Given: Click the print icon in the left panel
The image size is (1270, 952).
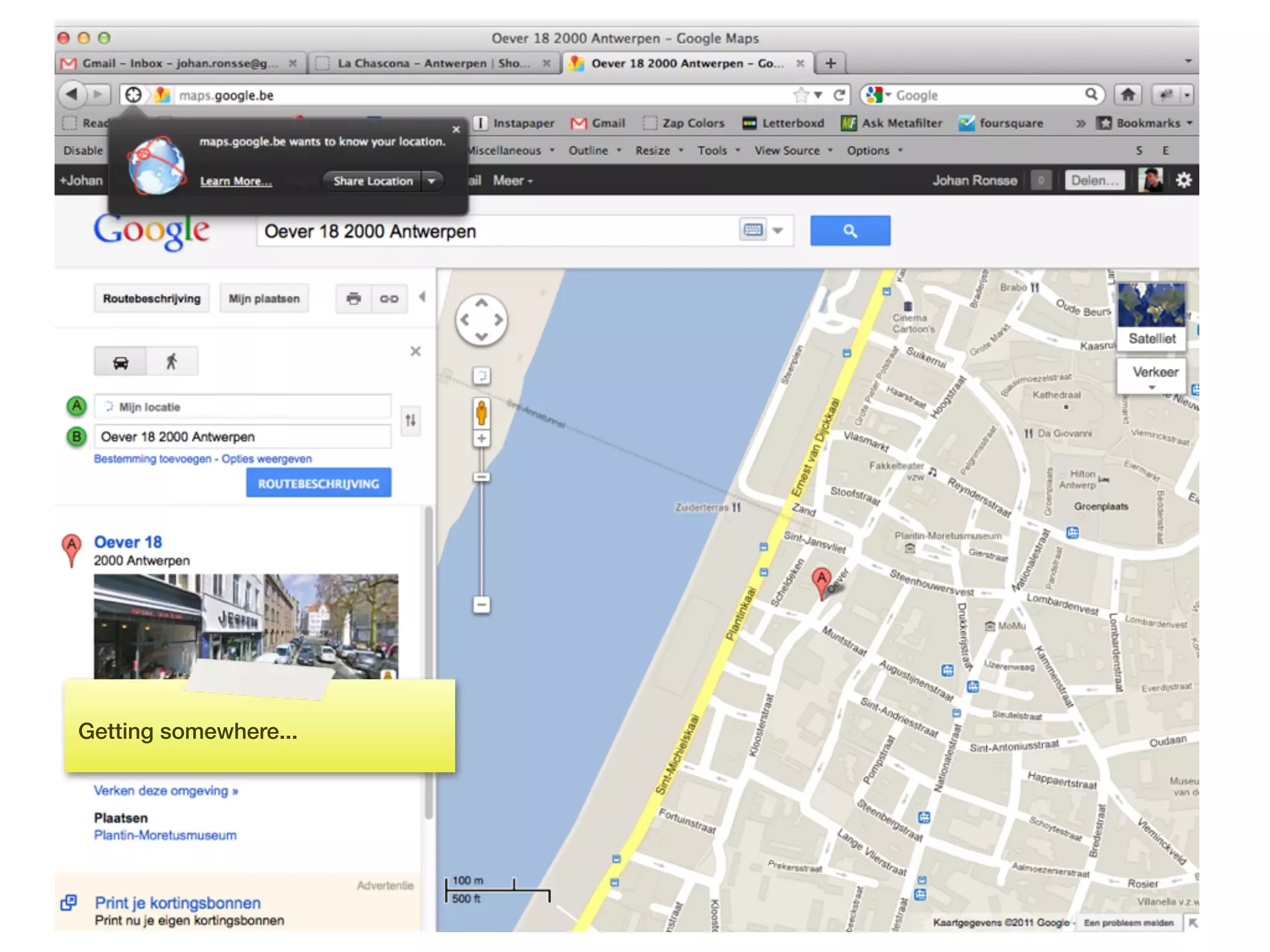Looking at the screenshot, I should (x=353, y=299).
